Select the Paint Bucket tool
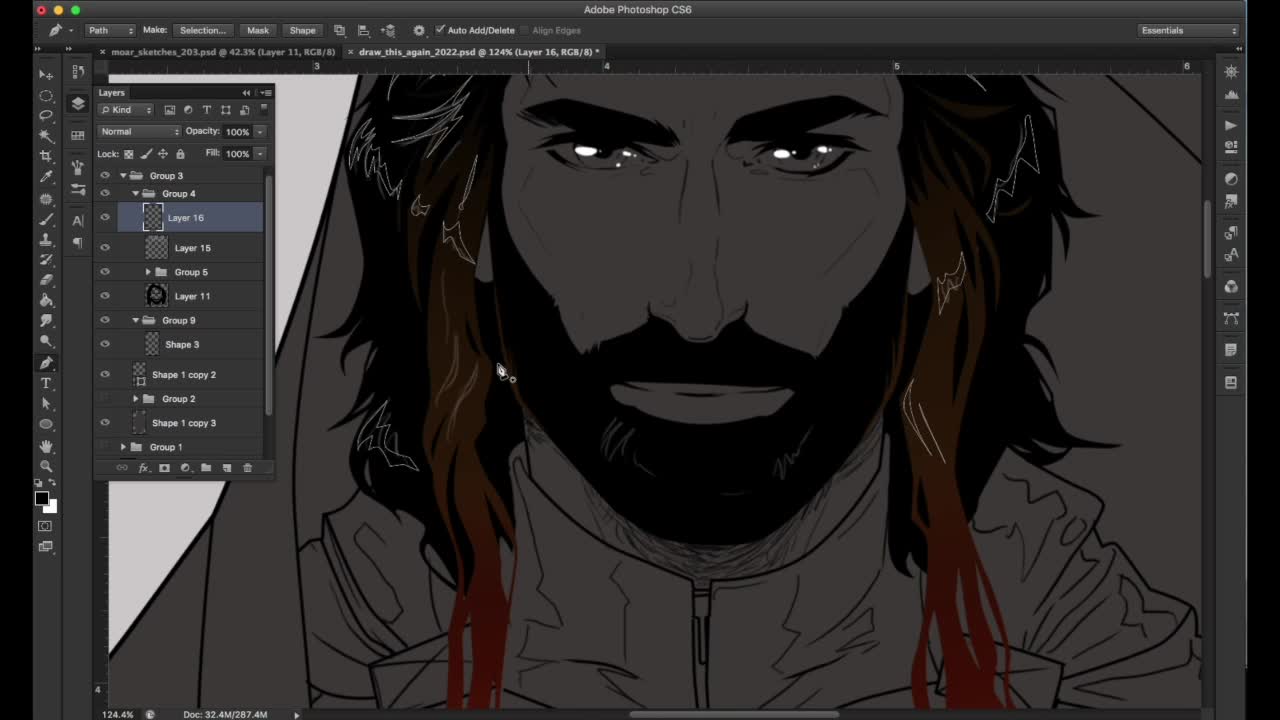 coord(46,300)
